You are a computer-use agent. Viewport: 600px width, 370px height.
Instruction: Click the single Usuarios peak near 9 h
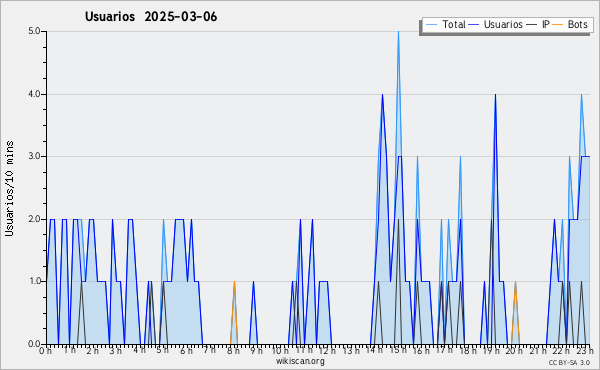pyautogui.click(x=253, y=282)
